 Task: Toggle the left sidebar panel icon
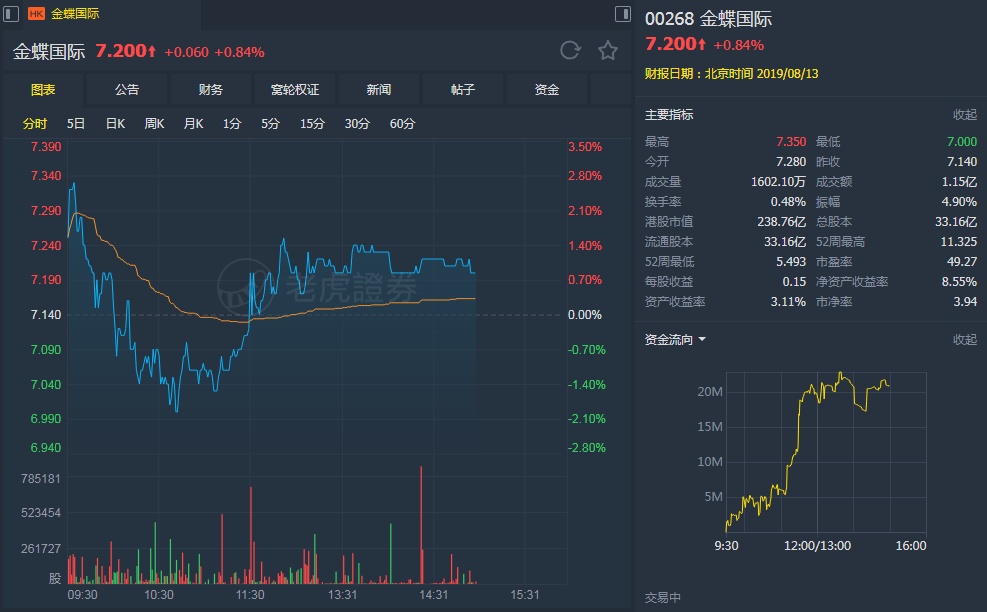[x=11, y=13]
